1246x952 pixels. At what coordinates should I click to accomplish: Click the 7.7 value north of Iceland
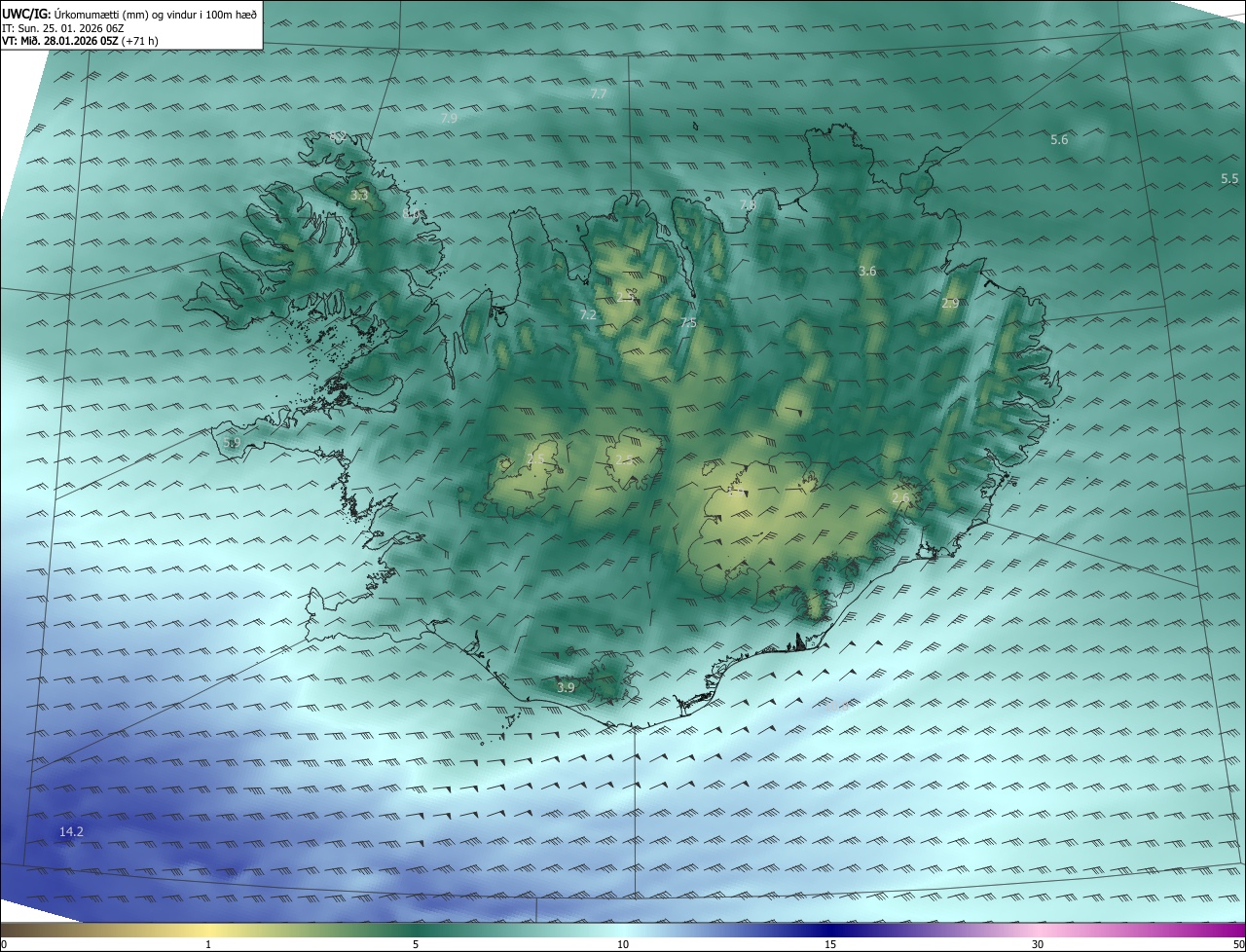pos(599,93)
